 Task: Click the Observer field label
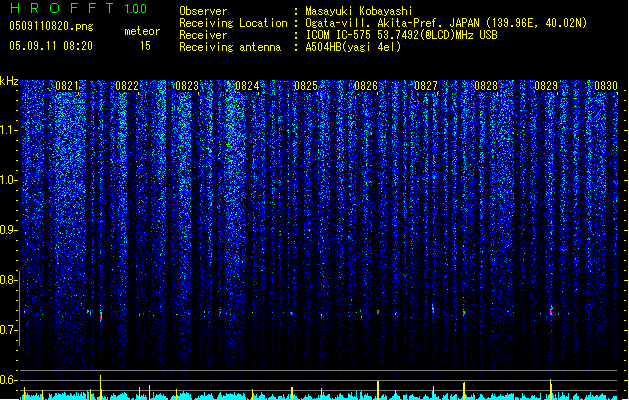pos(203,11)
